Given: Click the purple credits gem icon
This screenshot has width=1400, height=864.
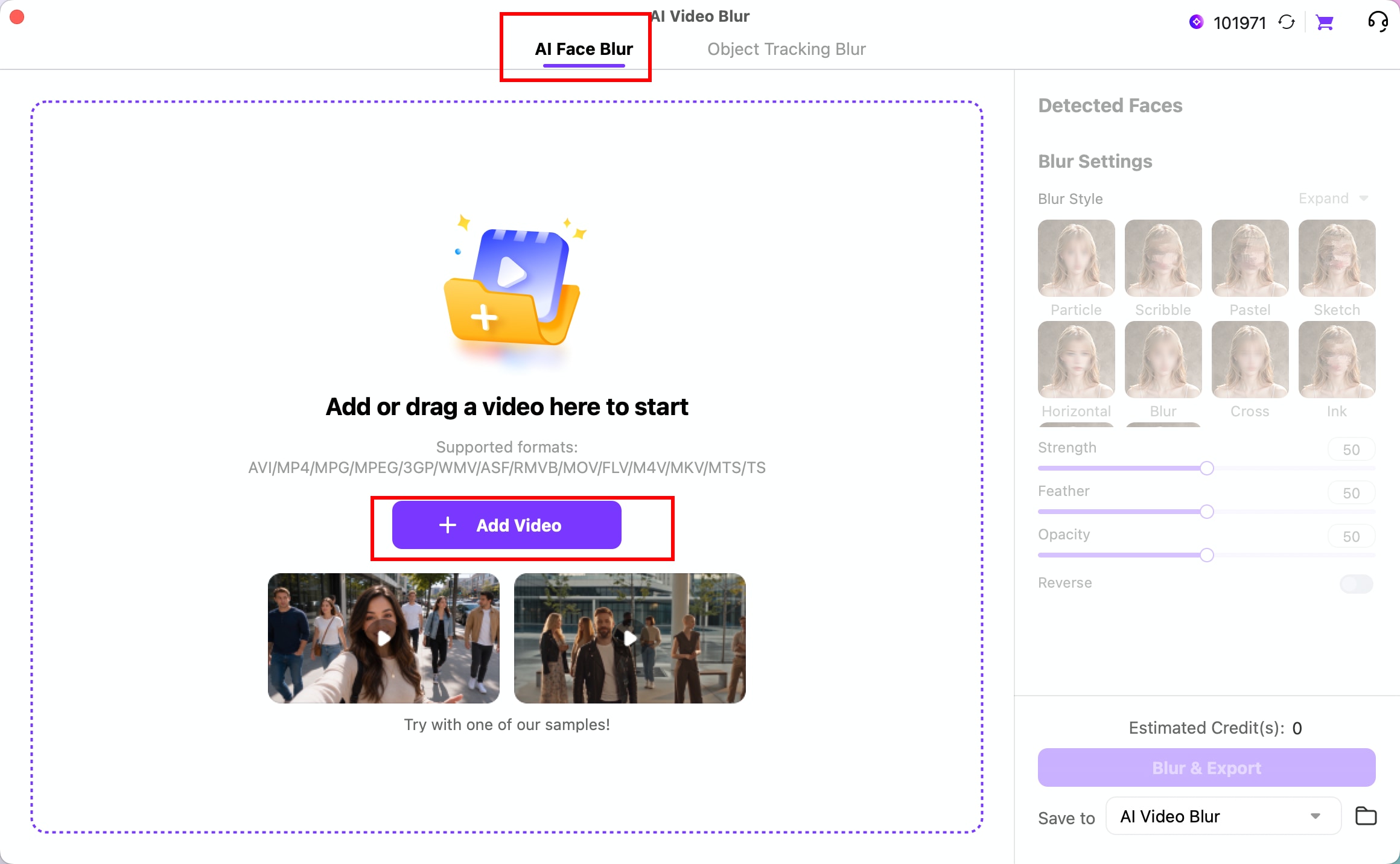Looking at the screenshot, I should pyautogui.click(x=1195, y=22).
